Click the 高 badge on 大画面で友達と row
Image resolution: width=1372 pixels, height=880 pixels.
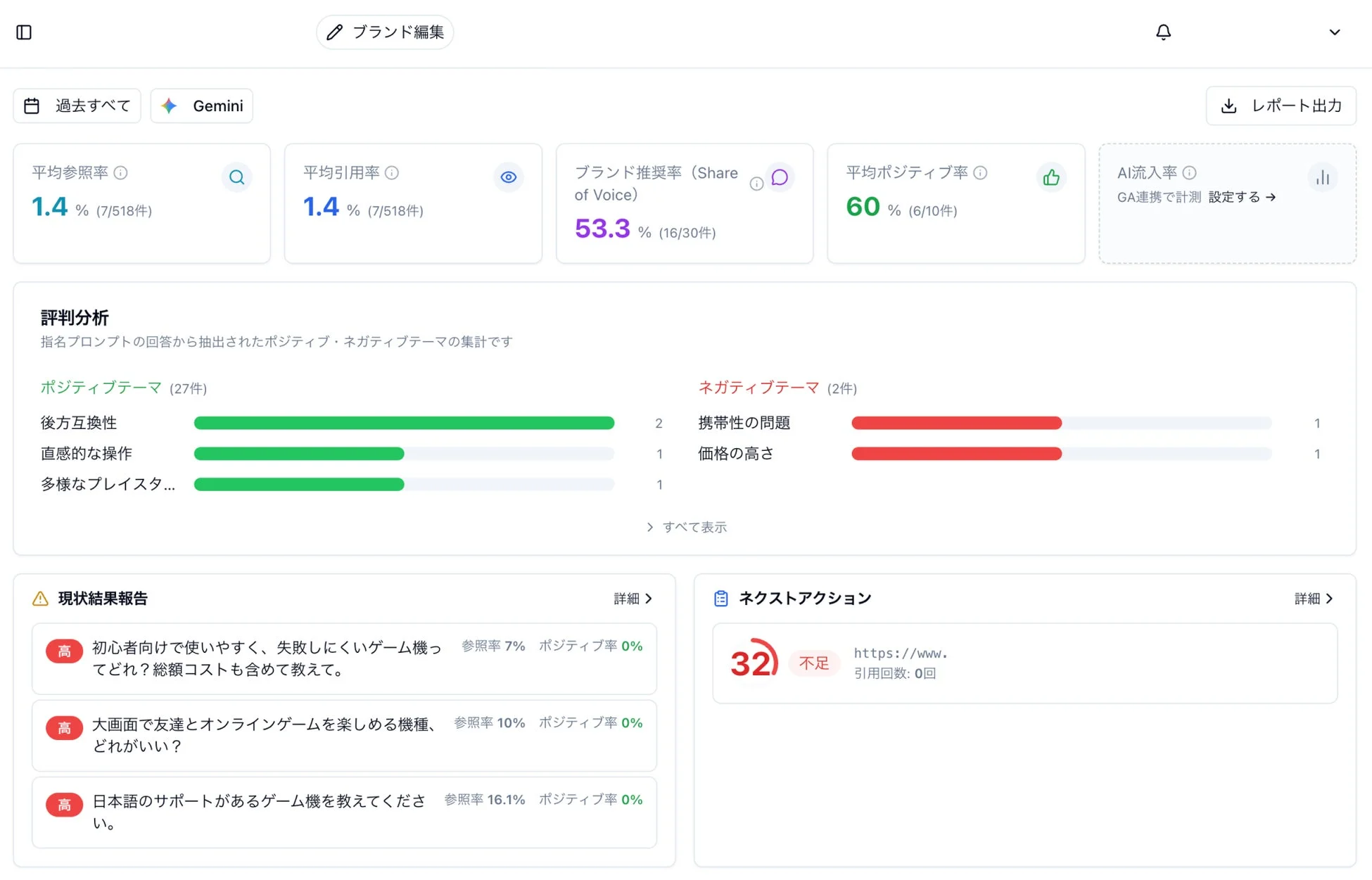[64, 728]
